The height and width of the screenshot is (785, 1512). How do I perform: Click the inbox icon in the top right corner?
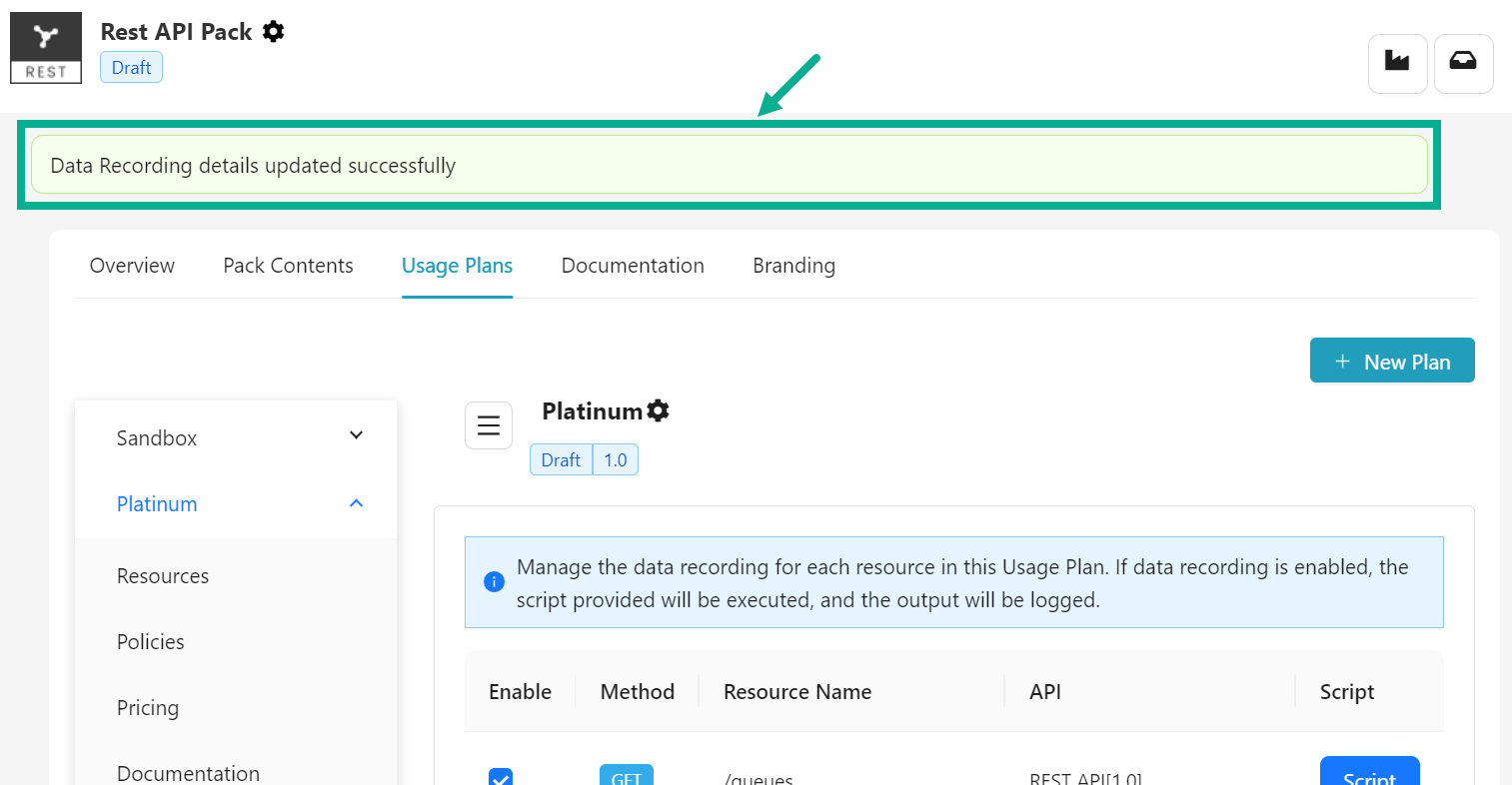1463,63
